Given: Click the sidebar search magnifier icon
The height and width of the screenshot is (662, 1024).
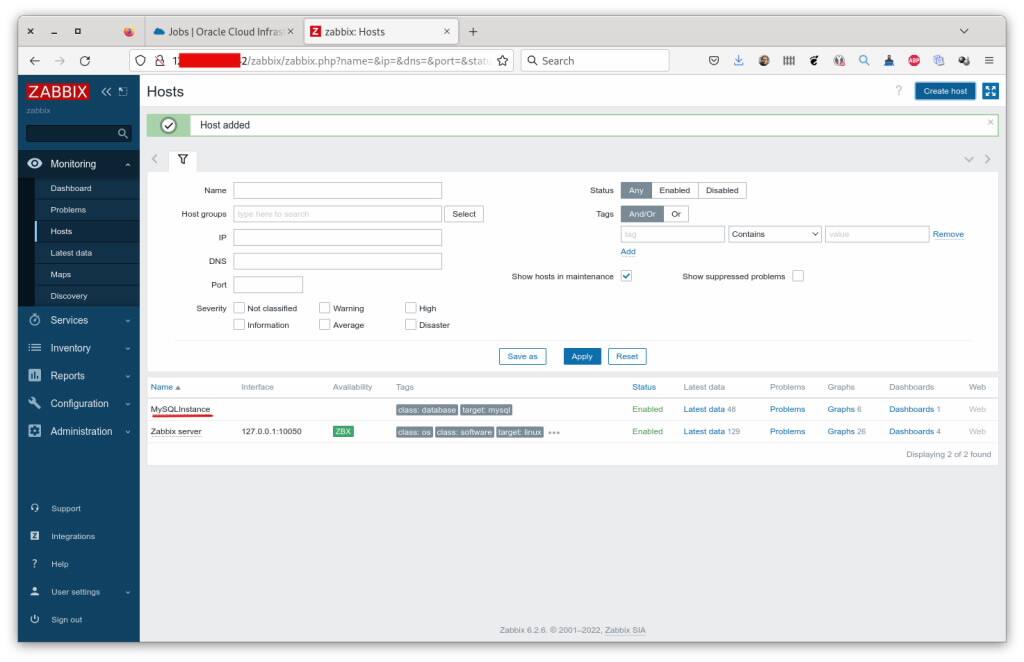Looking at the screenshot, I should (122, 133).
